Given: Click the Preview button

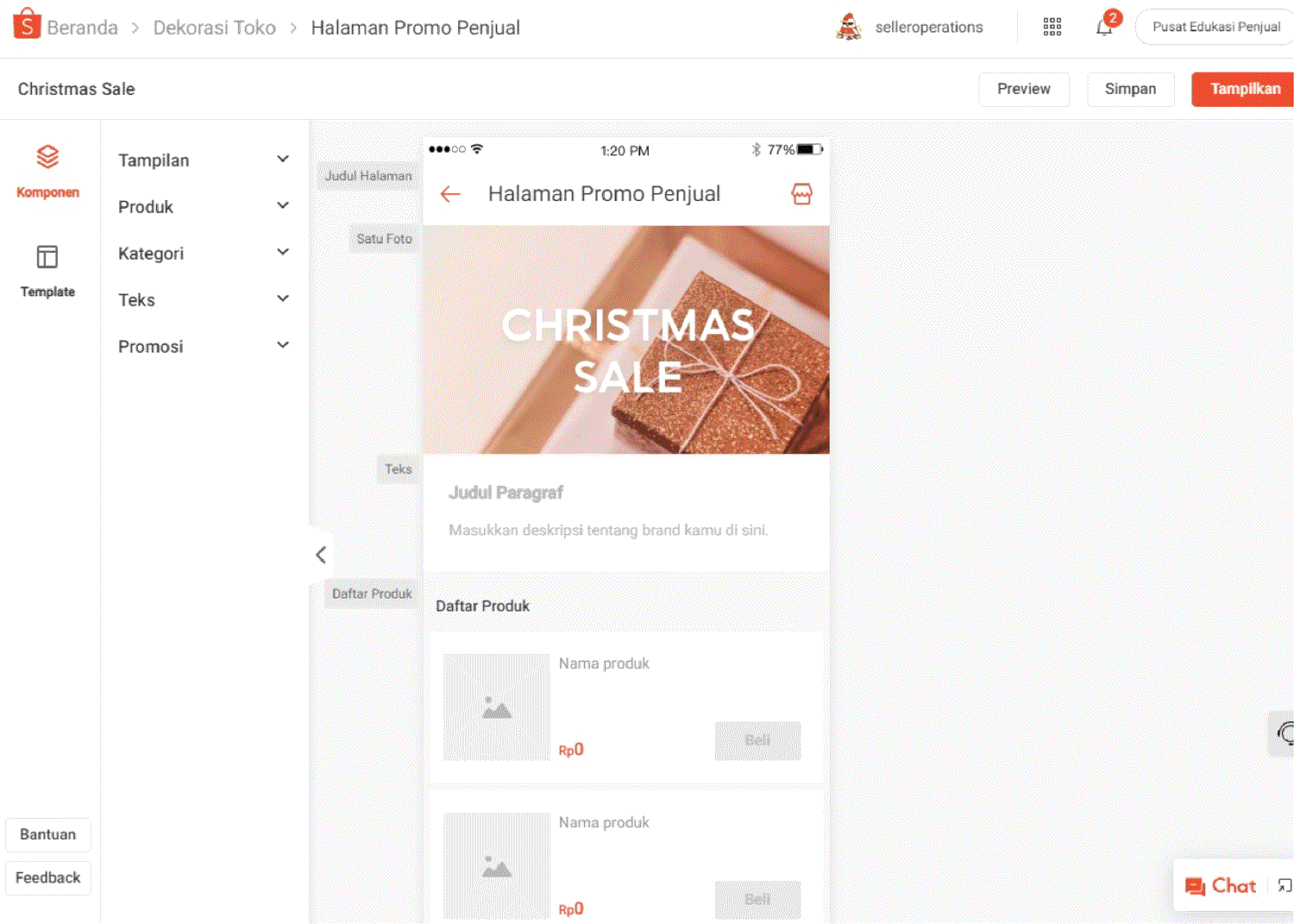Looking at the screenshot, I should (1023, 89).
